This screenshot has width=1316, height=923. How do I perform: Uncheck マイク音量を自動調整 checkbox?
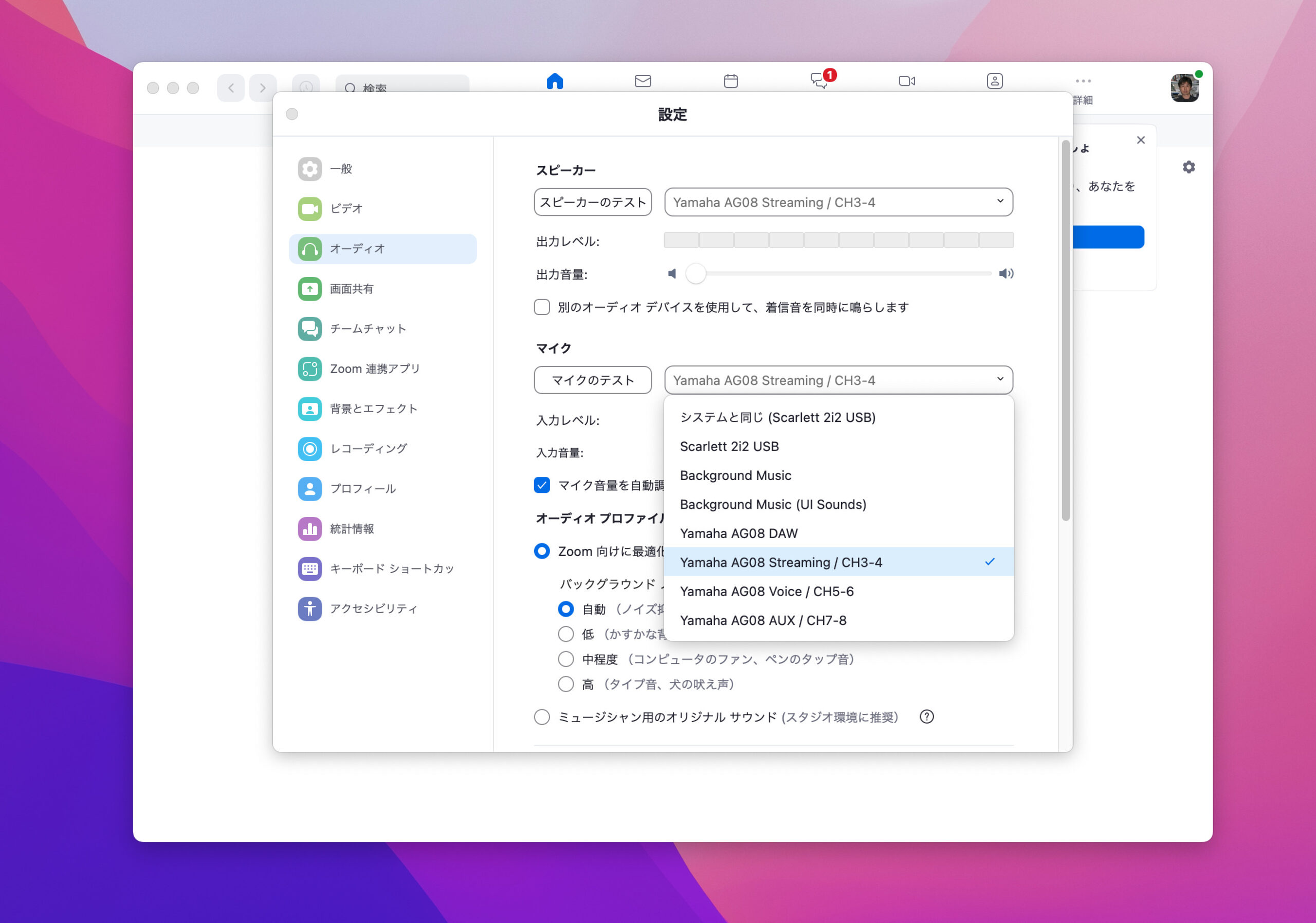coord(542,485)
